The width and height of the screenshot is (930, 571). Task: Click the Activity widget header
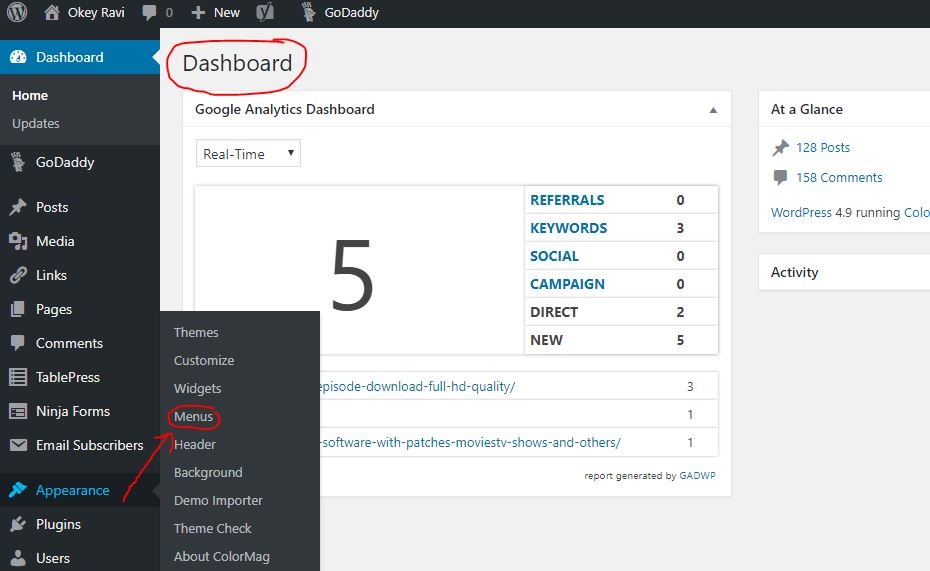click(794, 272)
